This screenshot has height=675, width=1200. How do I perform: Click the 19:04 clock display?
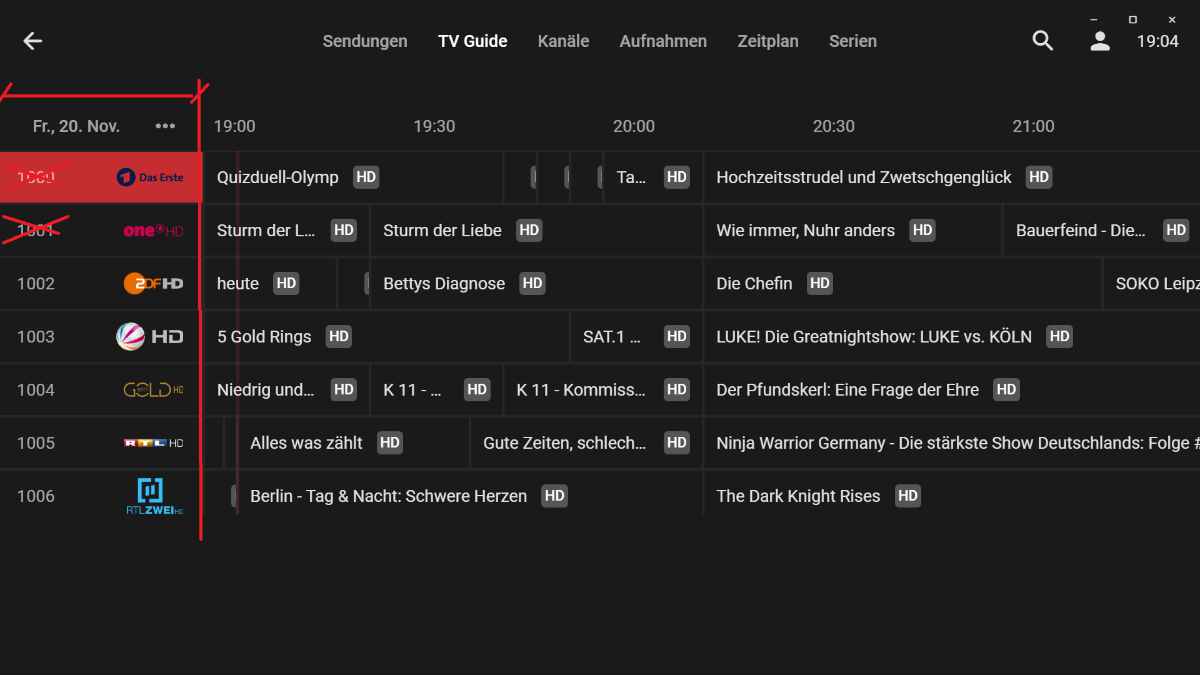click(x=1158, y=41)
